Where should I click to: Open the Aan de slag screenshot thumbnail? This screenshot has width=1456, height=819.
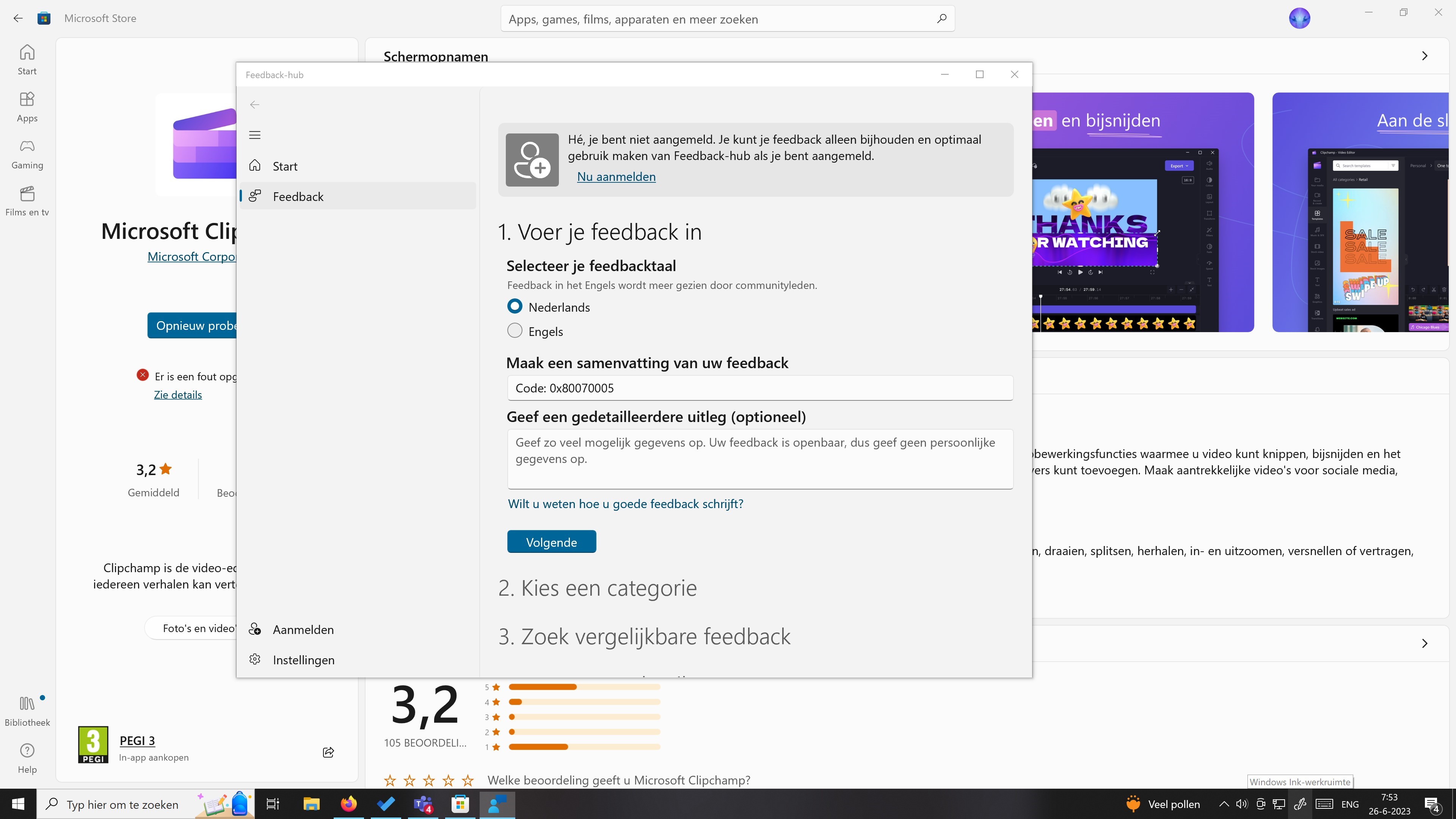[1360, 212]
